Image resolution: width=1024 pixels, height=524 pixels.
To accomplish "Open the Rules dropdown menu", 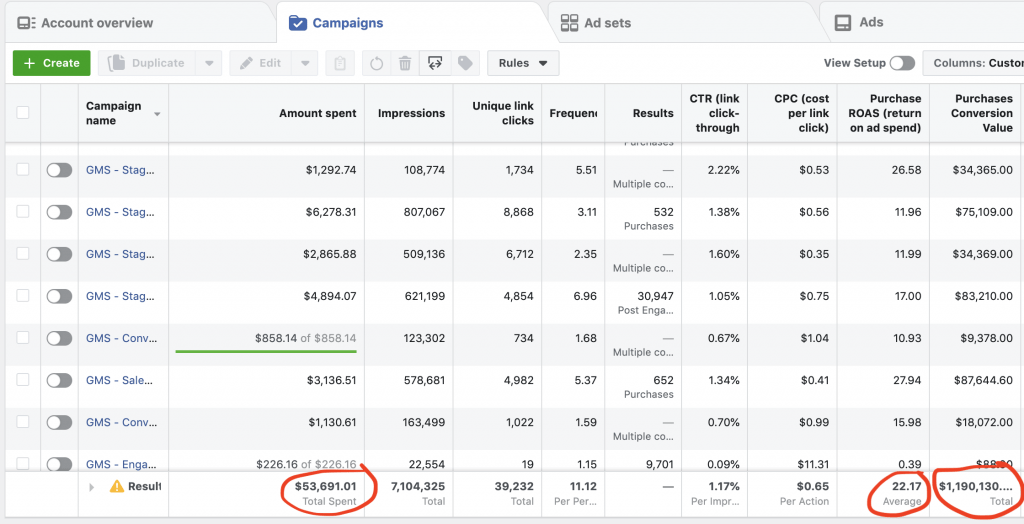I will coord(524,63).
